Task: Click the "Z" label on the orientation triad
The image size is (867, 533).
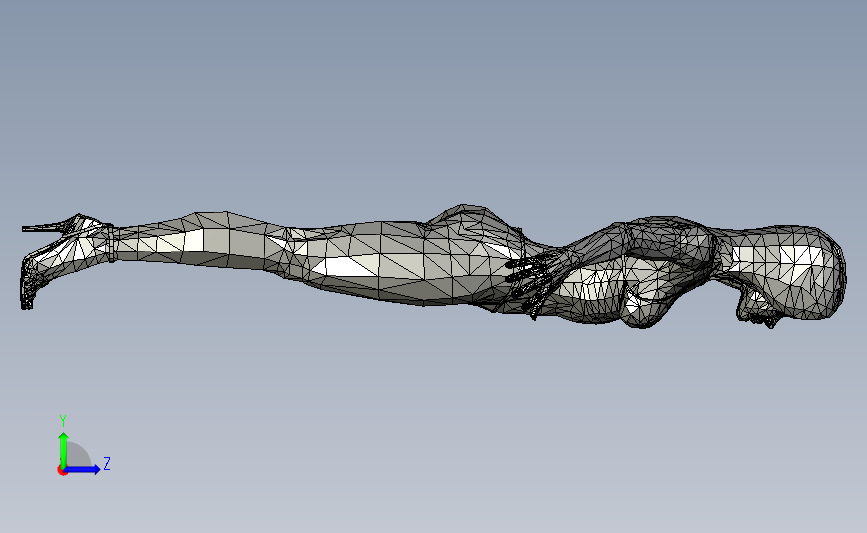Action: (x=107, y=463)
